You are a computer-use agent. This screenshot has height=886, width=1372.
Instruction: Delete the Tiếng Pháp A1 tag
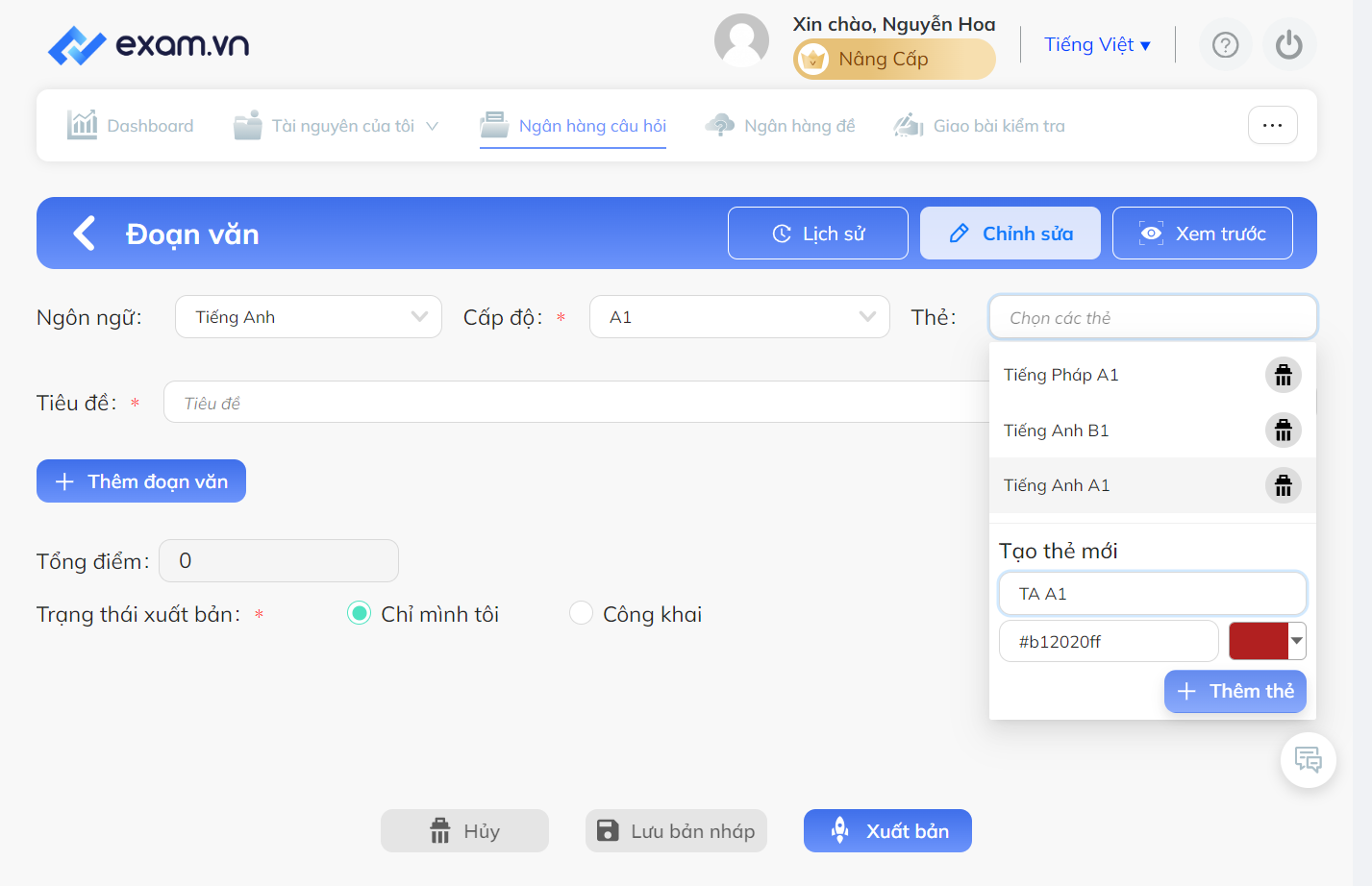(x=1283, y=375)
